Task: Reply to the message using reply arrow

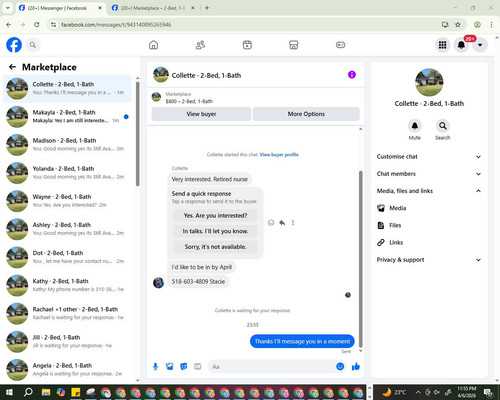Action: coord(282,223)
